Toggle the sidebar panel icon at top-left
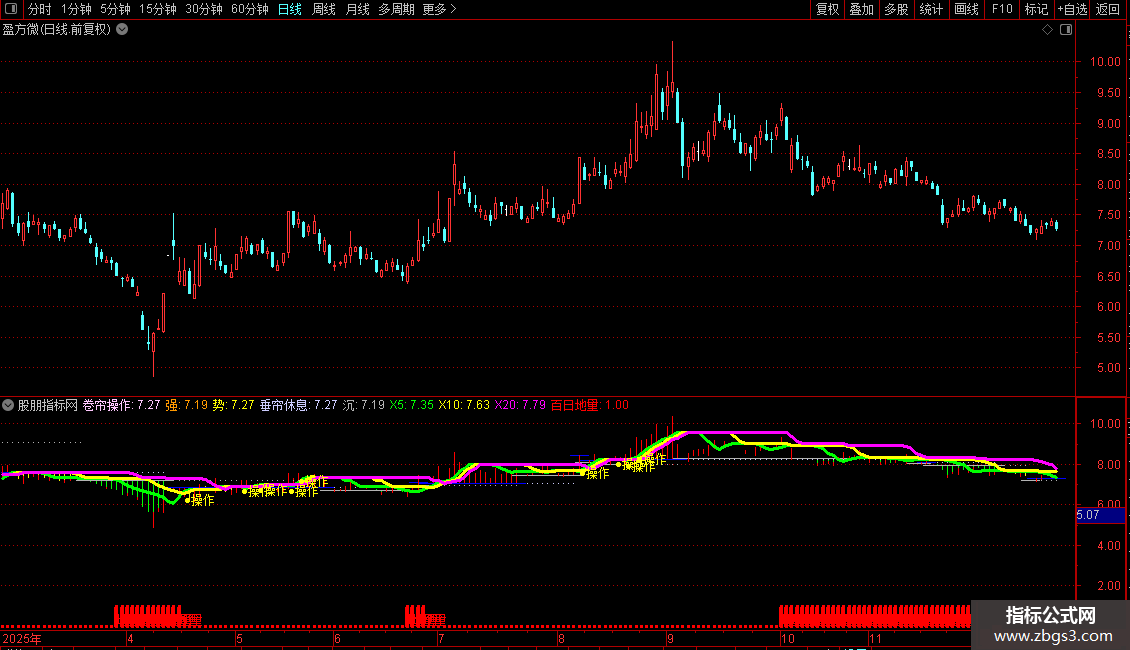This screenshot has width=1130, height=650. coord(11,9)
